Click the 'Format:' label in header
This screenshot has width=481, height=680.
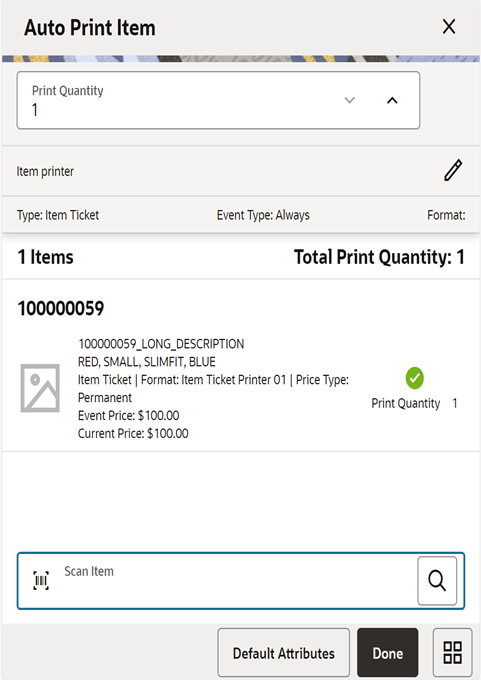446,215
